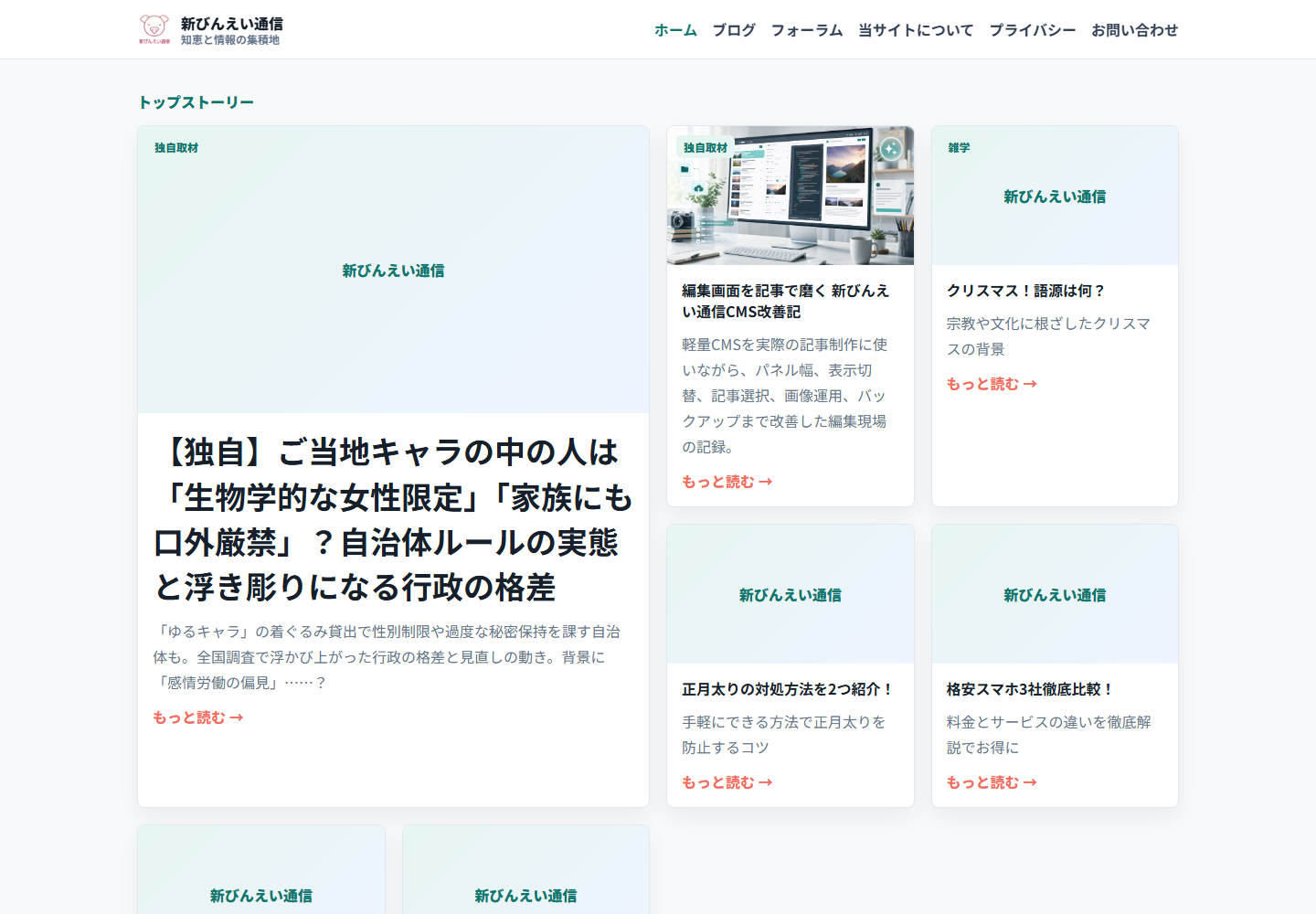
Task: Open article 格安スマホ3社徹底比較！
Action: coord(1030,689)
